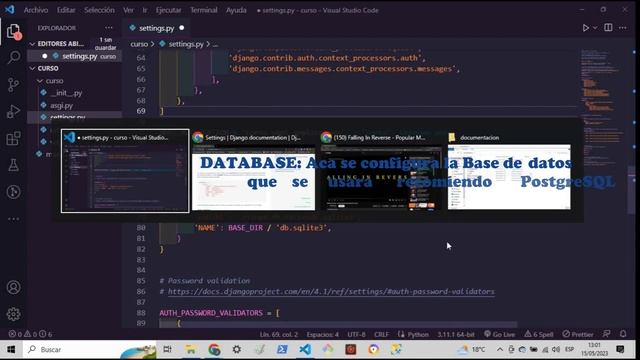Open the Manage gear icon
Viewport: 640px width, 360px height.
13,314
